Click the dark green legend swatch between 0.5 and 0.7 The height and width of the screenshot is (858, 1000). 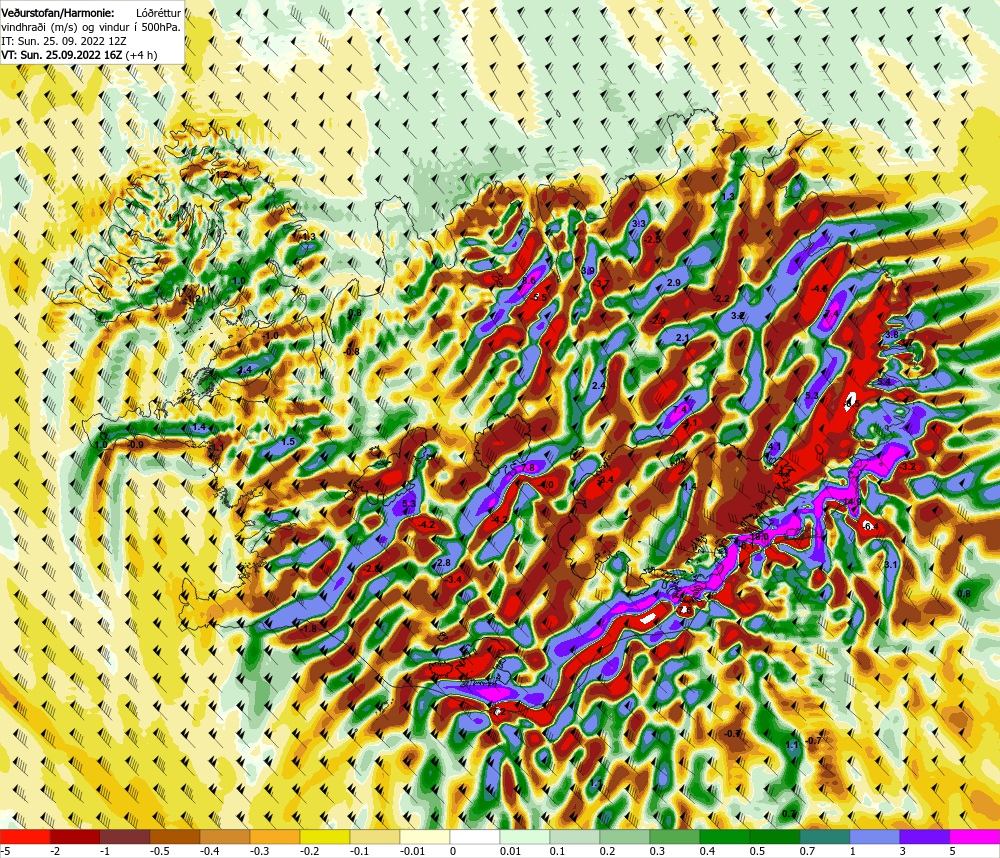(x=775, y=836)
